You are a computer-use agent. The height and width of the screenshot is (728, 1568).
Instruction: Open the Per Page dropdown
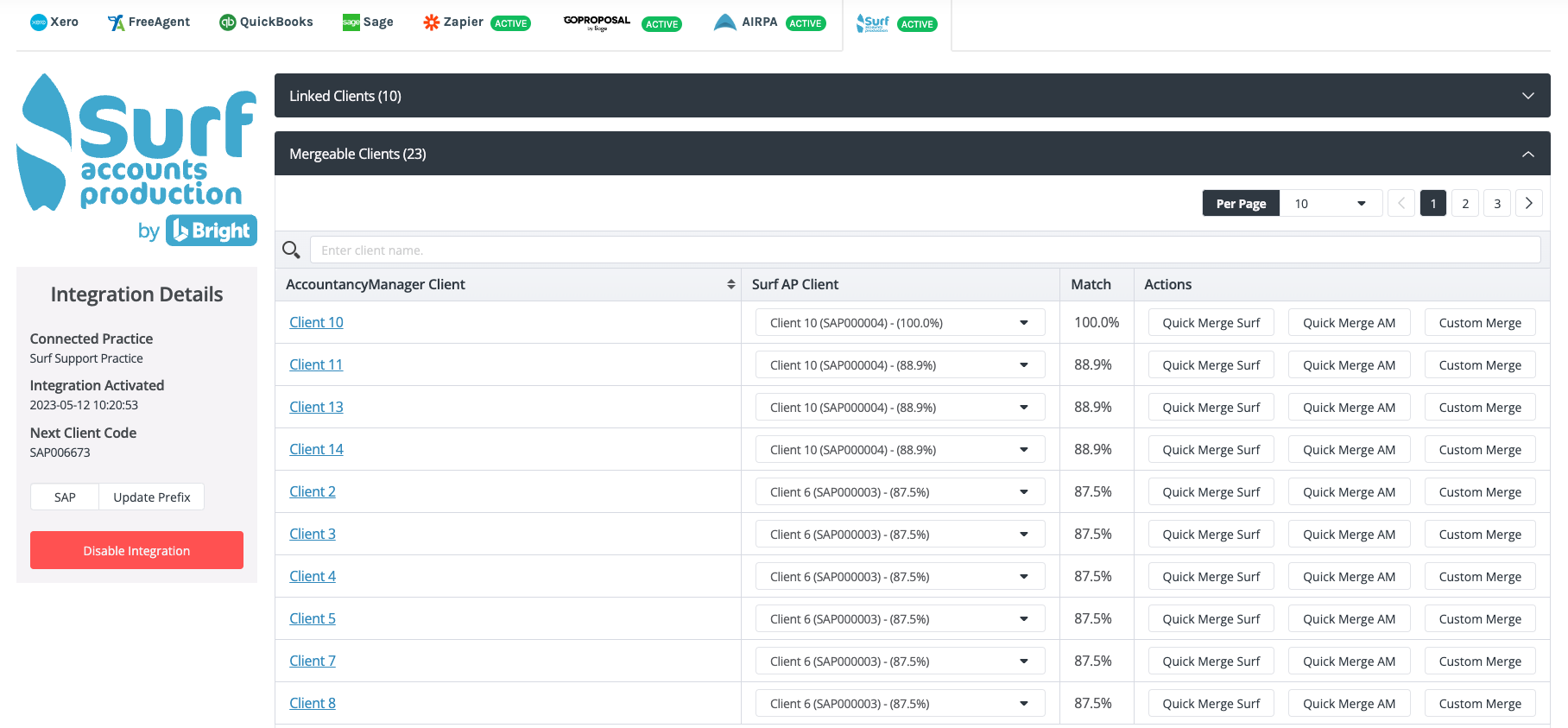click(1330, 204)
